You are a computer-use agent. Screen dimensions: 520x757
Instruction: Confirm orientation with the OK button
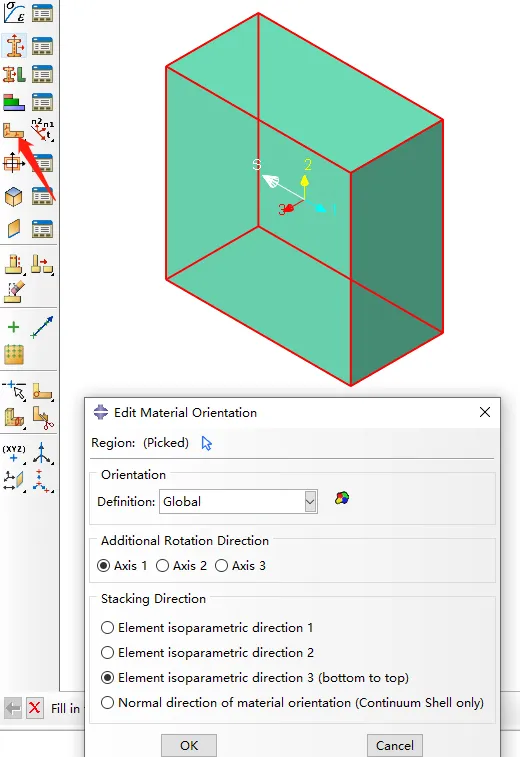tap(189, 745)
